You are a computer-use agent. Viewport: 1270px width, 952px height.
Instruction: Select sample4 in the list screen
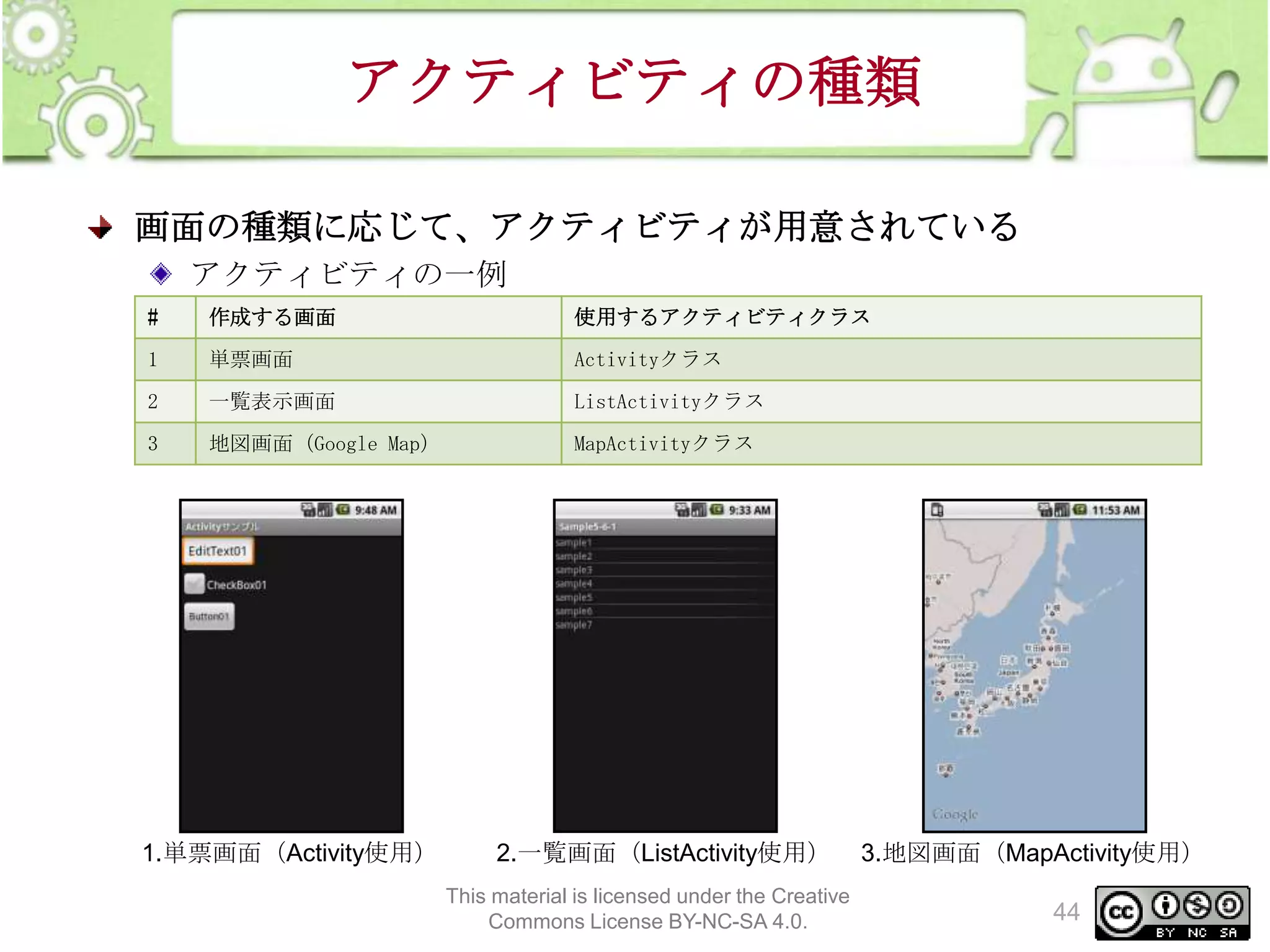coord(665,583)
